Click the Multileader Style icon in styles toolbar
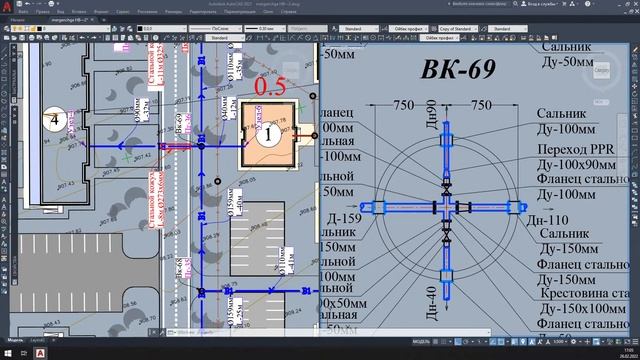Viewport: 640px width, 360px height. [x=484, y=29]
